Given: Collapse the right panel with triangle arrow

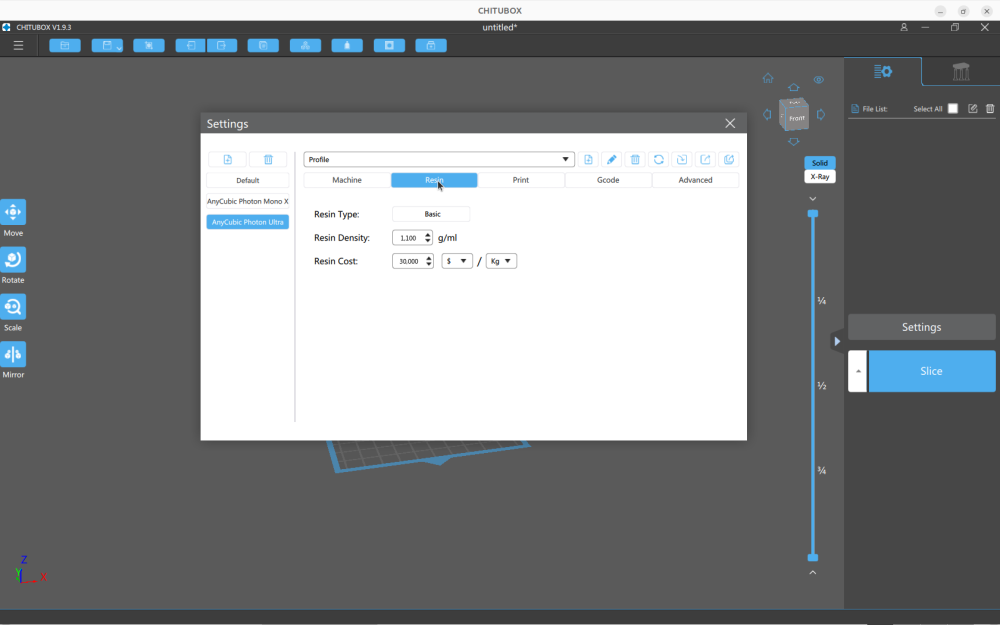Looking at the screenshot, I should [837, 341].
